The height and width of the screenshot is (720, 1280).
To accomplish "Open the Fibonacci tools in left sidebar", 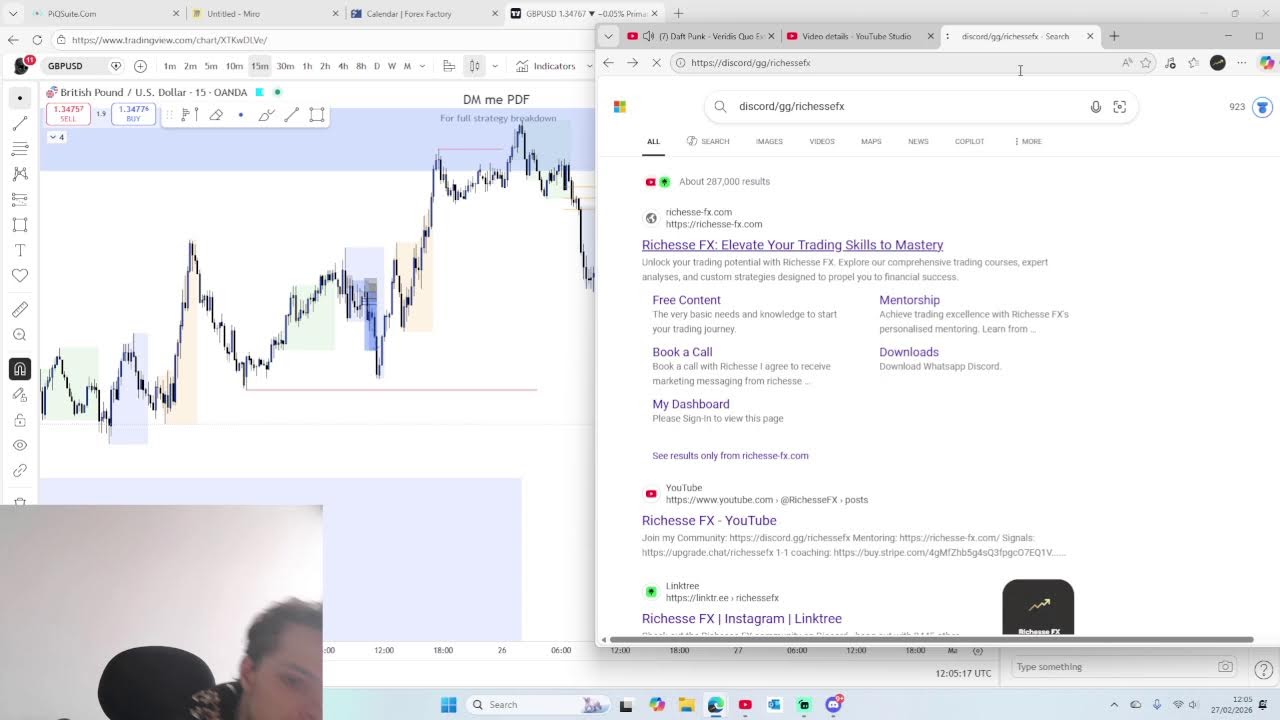I will [x=19, y=149].
